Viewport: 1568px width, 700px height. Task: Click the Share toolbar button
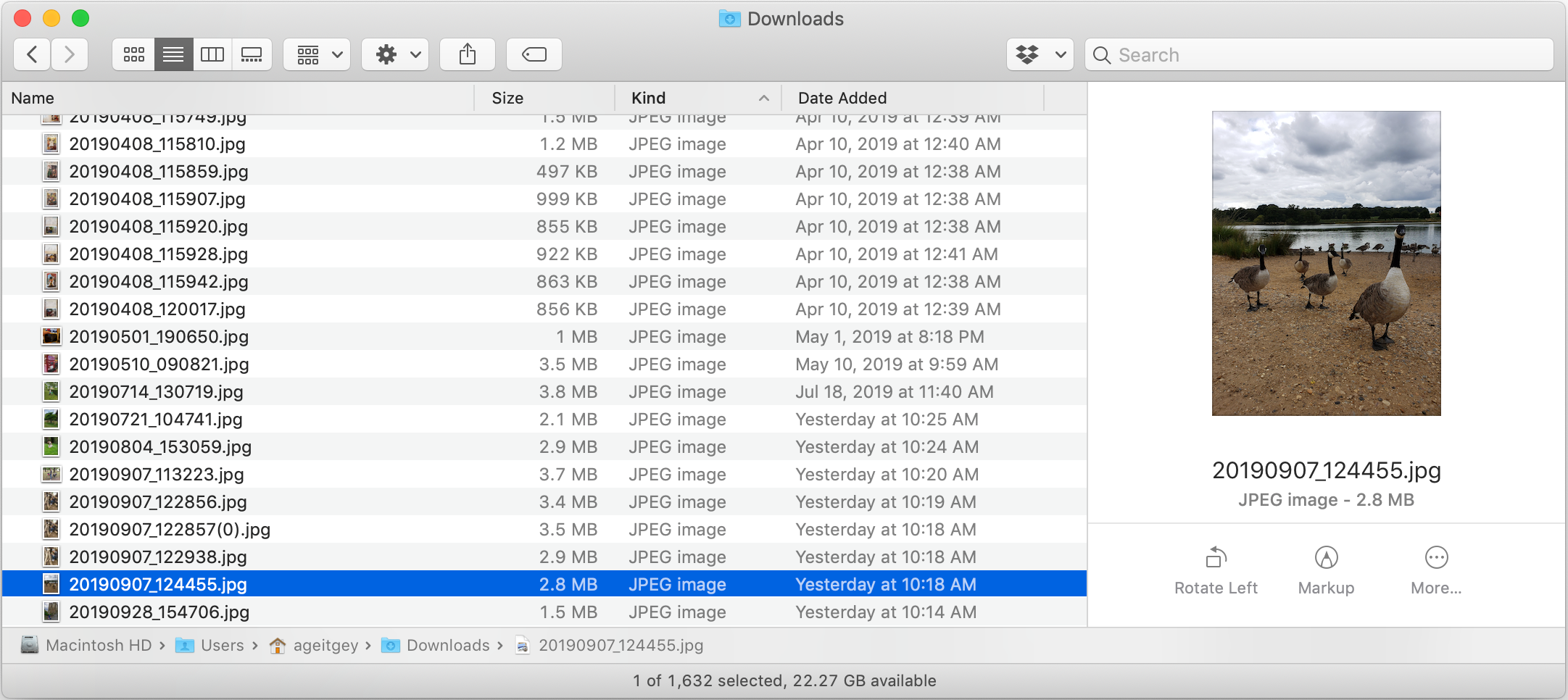tap(468, 54)
